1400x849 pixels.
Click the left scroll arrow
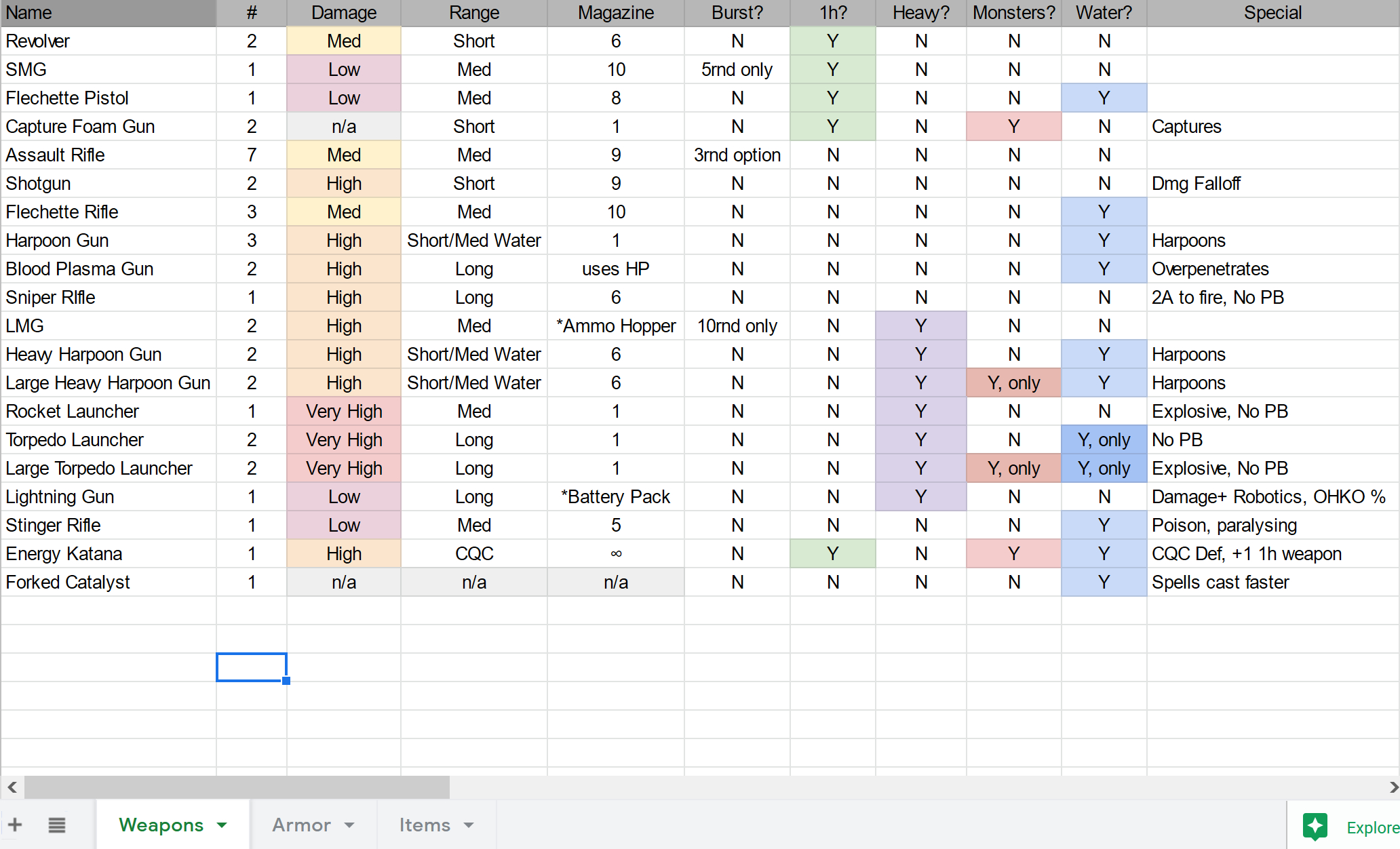pyautogui.click(x=12, y=787)
